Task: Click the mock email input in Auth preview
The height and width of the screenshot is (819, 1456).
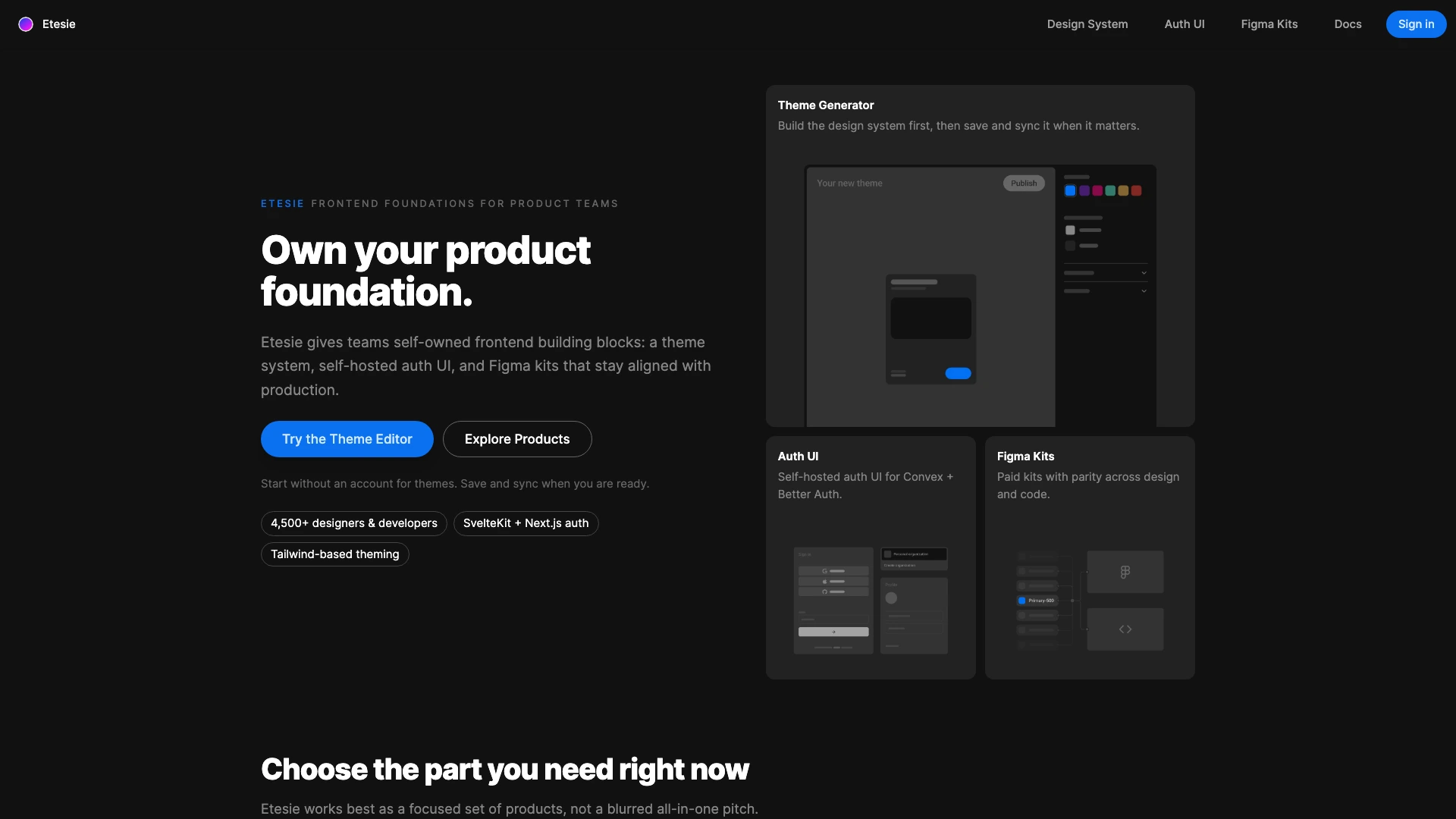Action: (833, 620)
